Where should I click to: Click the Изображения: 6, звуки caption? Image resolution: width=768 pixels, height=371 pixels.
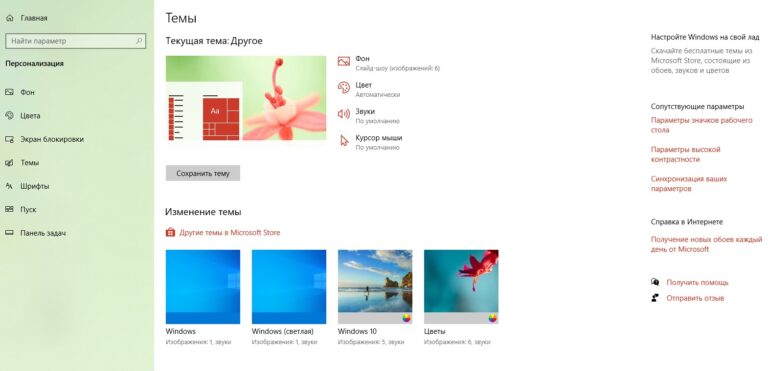pyautogui.click(x=457, y=342)
